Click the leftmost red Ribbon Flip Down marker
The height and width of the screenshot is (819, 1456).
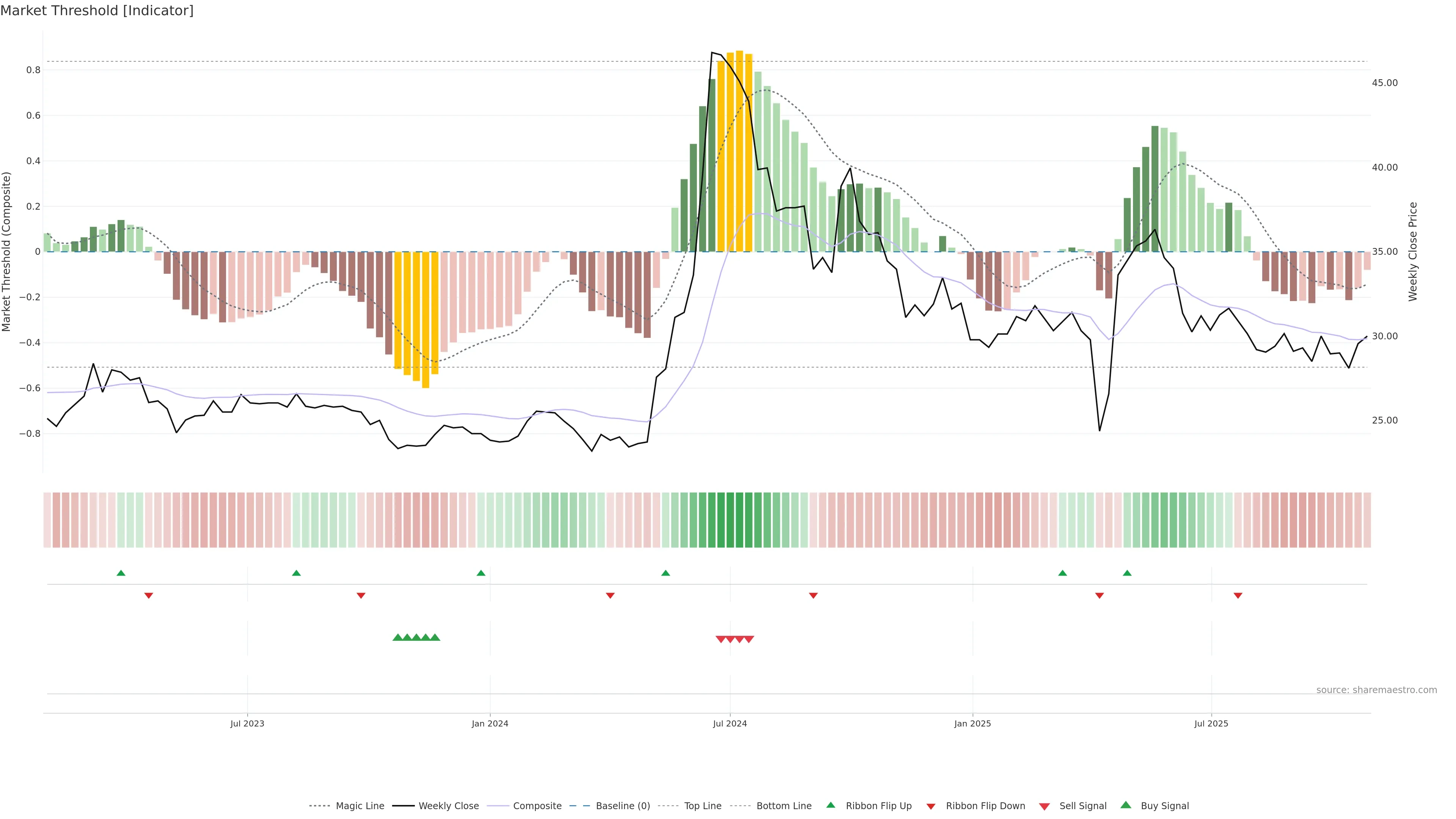click(x=149, y=596)
